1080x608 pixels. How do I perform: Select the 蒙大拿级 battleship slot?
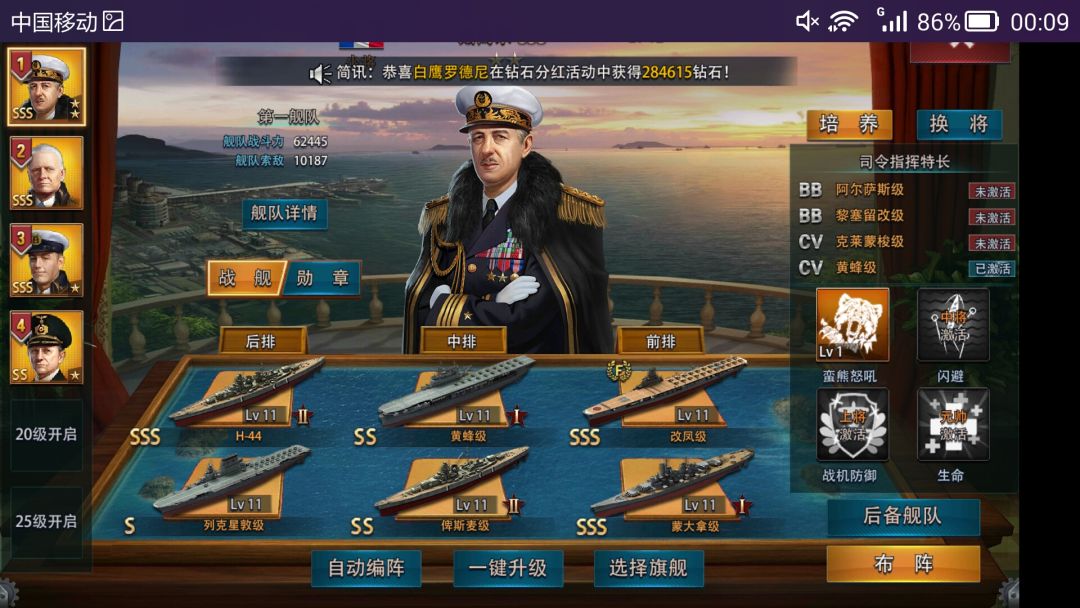672,490
